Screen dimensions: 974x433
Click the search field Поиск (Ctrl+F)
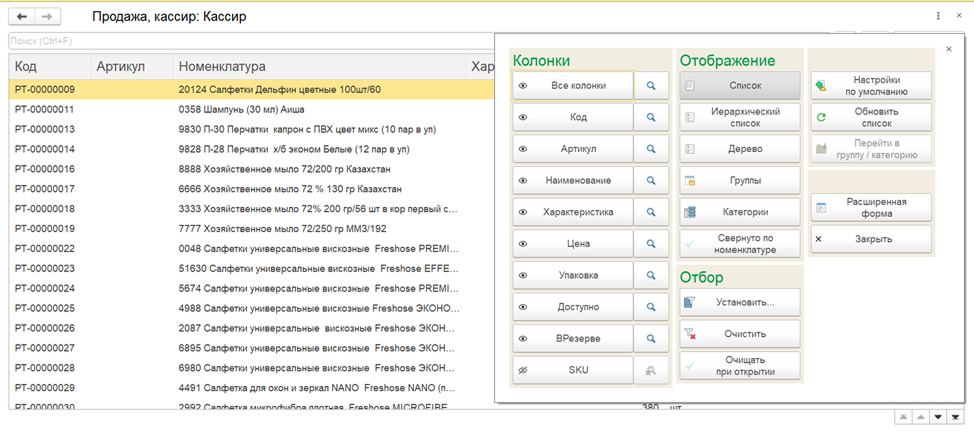click(252, 41)
